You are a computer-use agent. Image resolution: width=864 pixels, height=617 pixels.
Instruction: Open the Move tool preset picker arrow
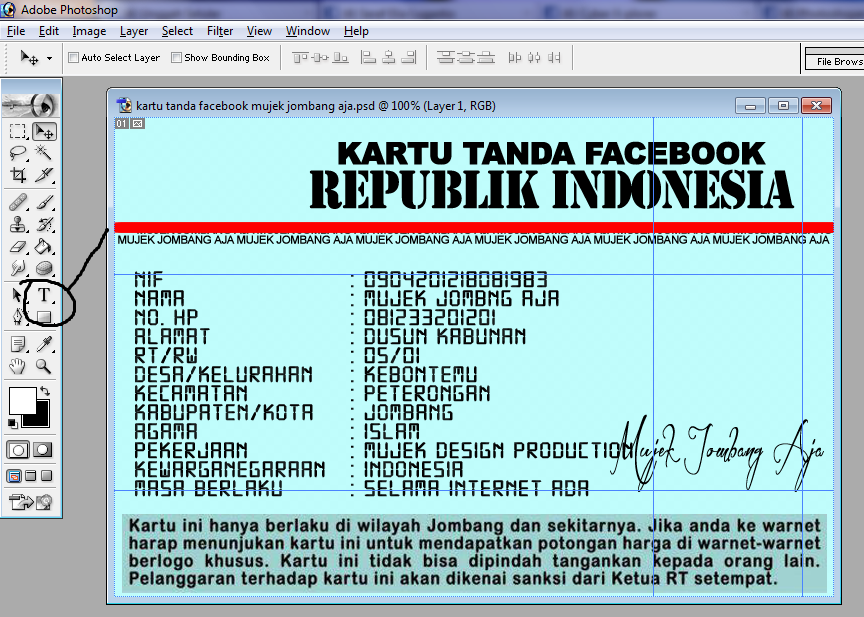[x=50, y=58]
